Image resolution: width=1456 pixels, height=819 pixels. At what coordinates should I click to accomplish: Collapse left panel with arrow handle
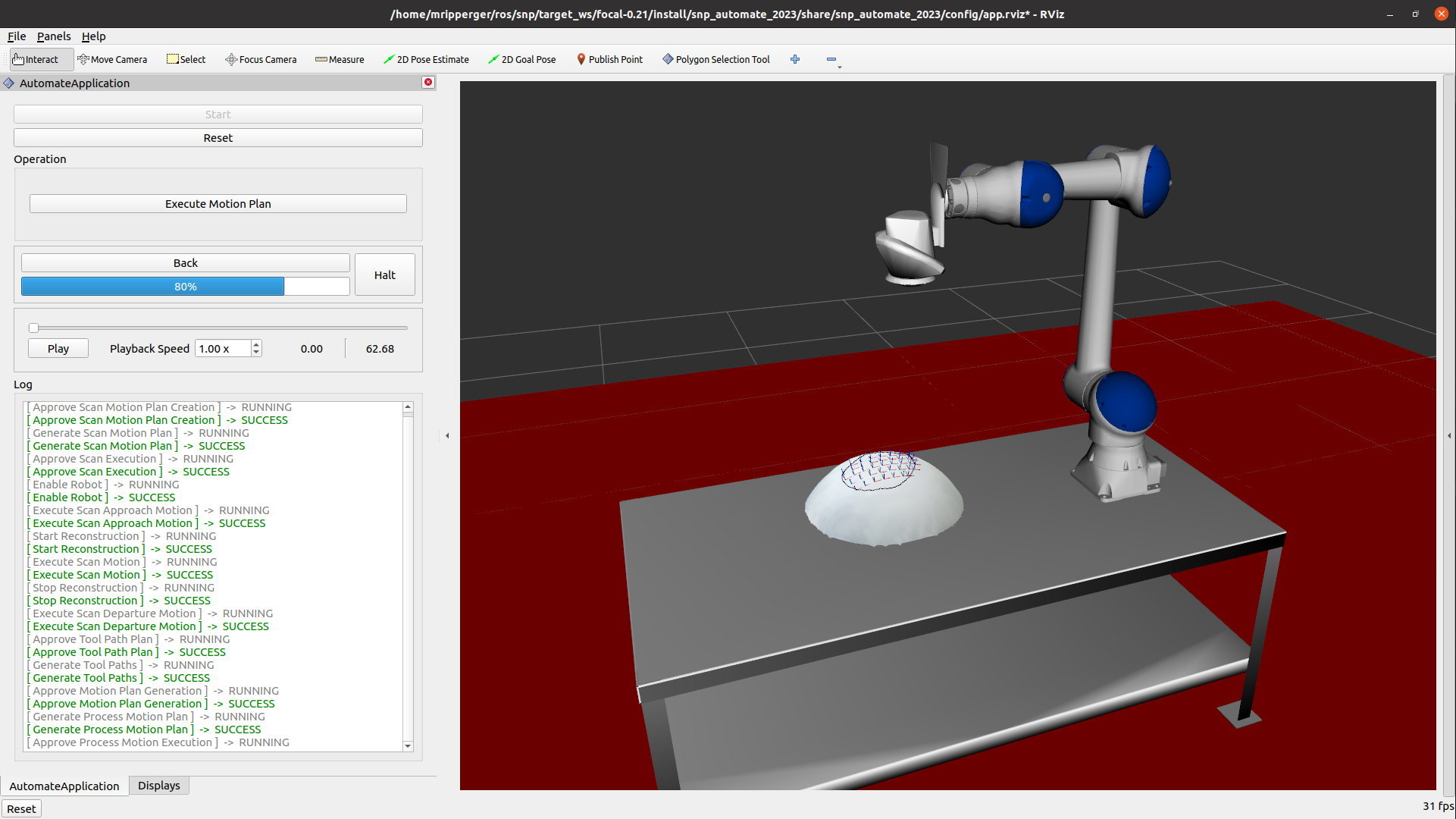[447, 435]
